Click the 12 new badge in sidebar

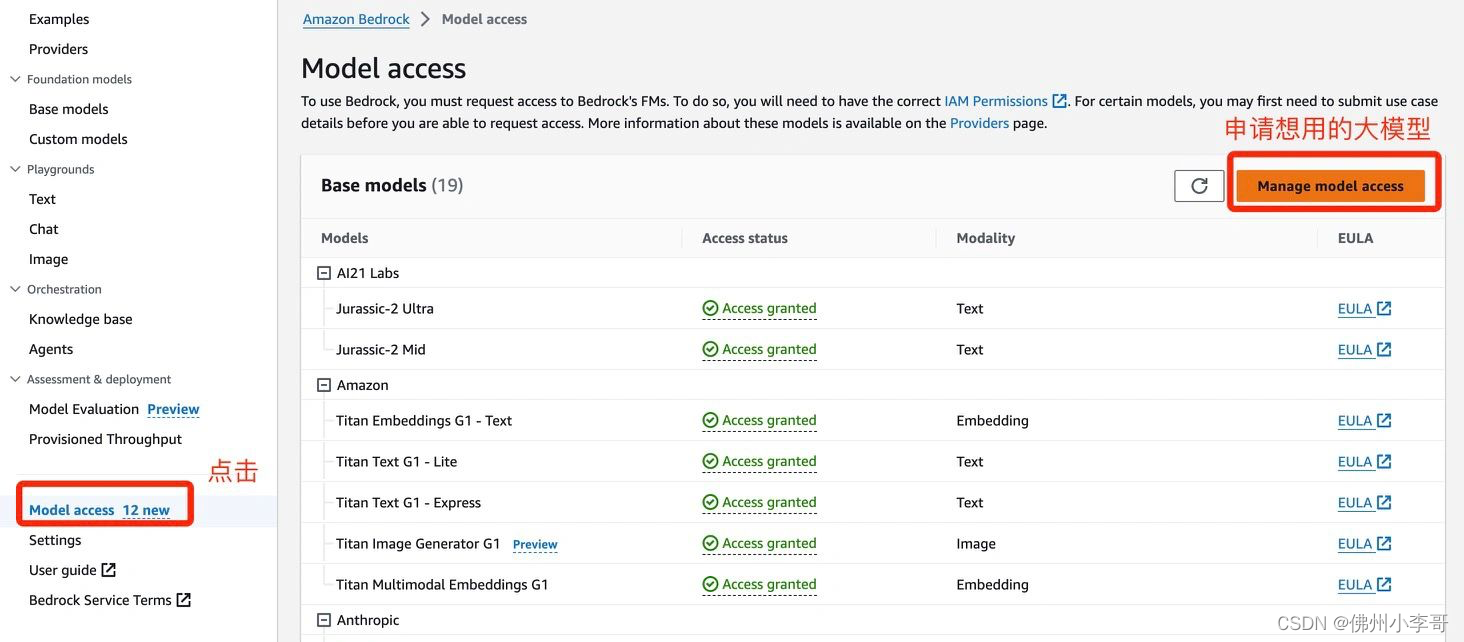[146, 510]
